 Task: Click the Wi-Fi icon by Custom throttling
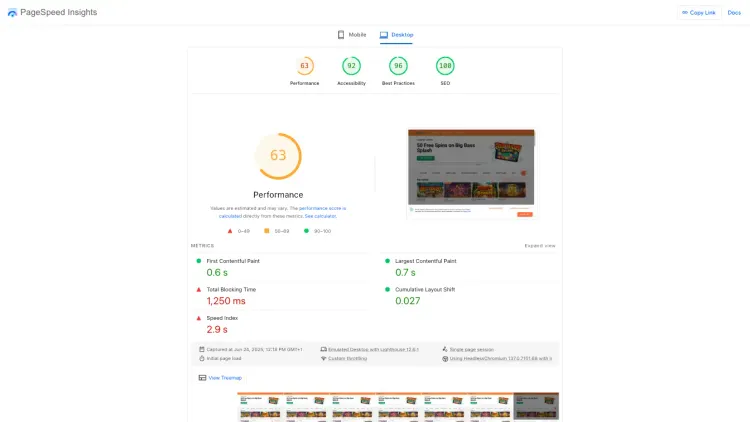323,357
